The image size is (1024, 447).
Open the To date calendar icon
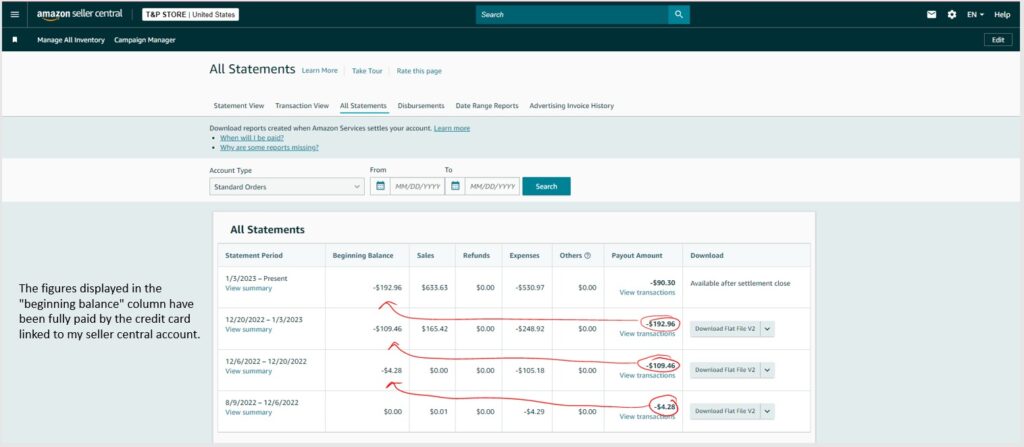point(455,186)
